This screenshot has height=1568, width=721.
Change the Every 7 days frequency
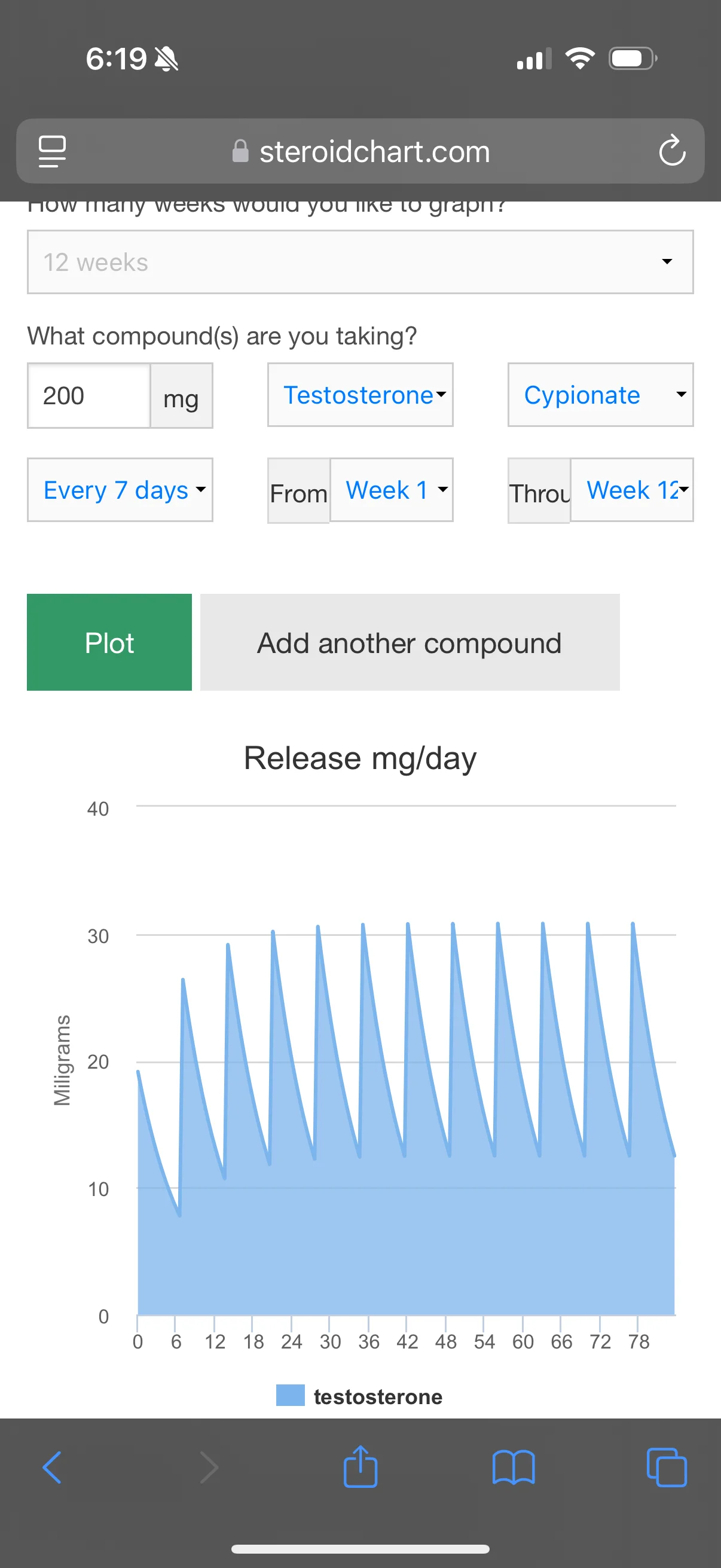pos(120,490)
